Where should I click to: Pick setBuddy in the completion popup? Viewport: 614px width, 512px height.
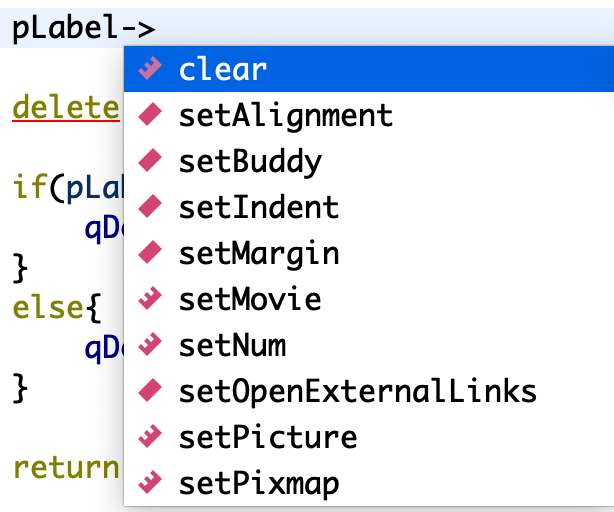[x=369, y=161]
